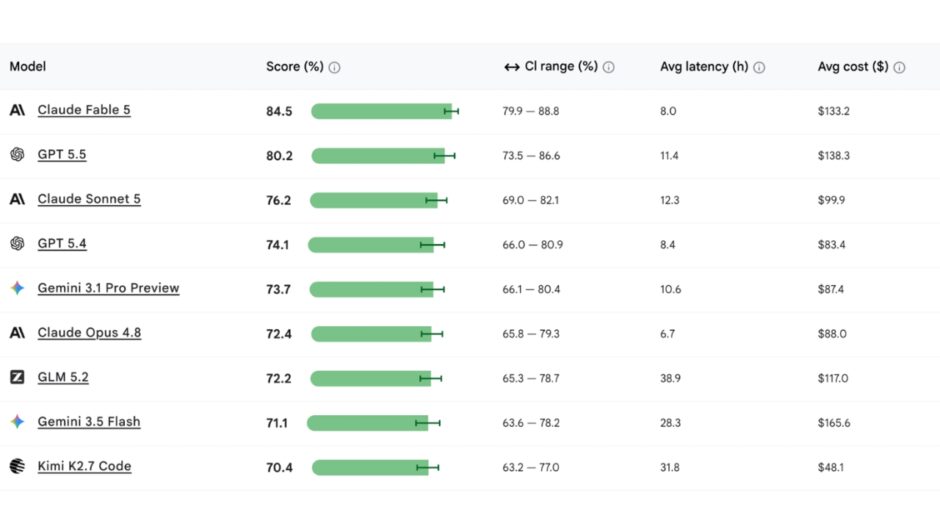Click the CI range info icon
Screen dimensions: 940x529
click(x=608, y=67)
